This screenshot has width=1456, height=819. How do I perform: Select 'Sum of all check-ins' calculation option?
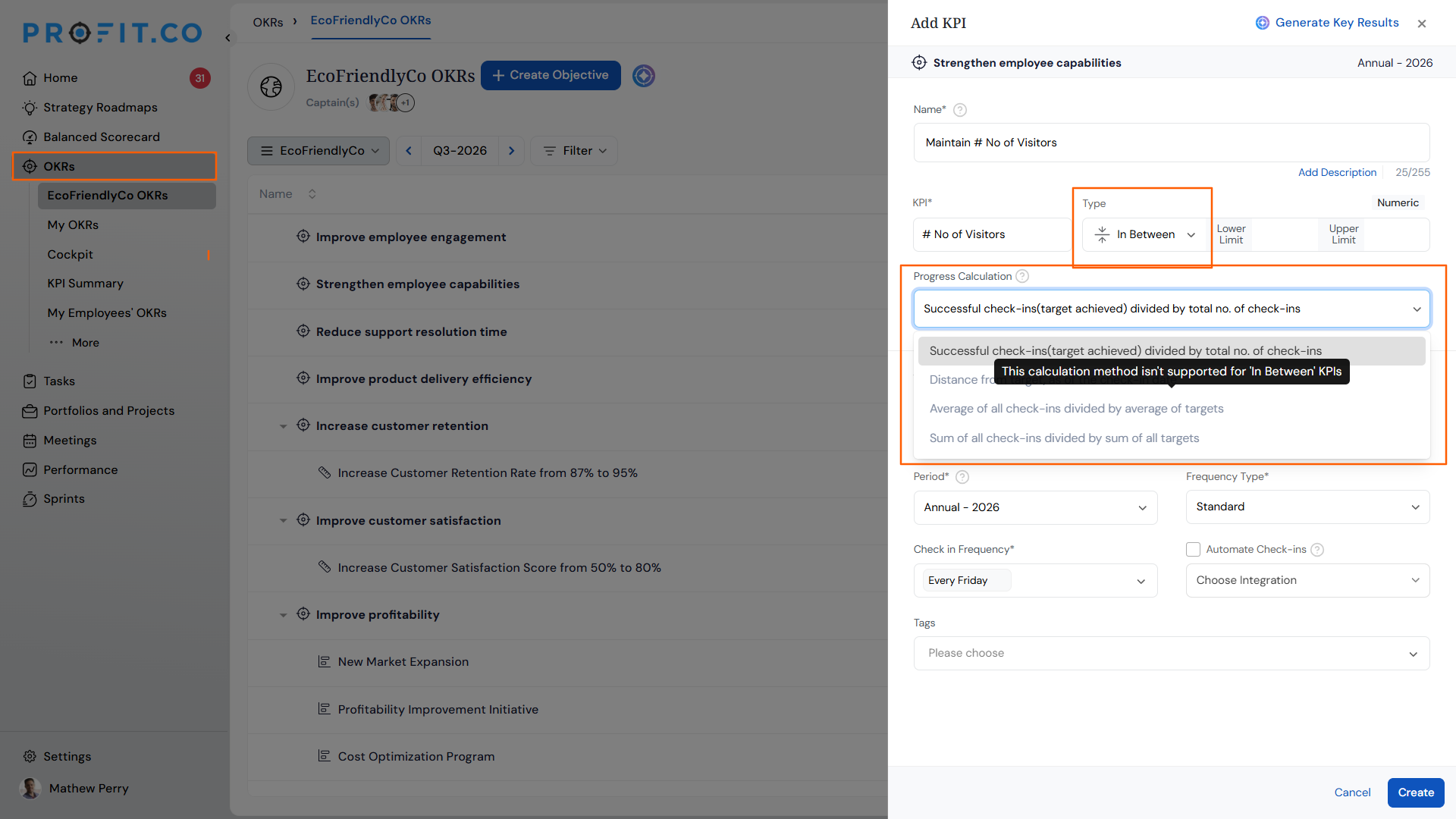click(1172, 438)
